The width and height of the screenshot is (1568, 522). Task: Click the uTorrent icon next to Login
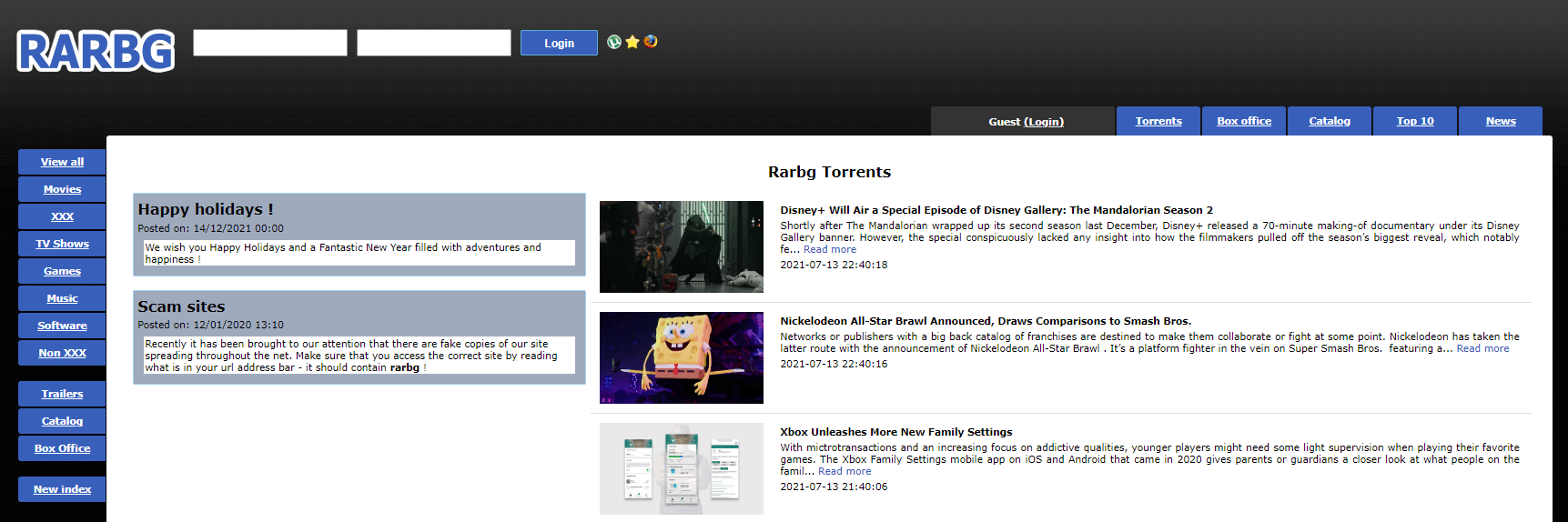(614, 42)
